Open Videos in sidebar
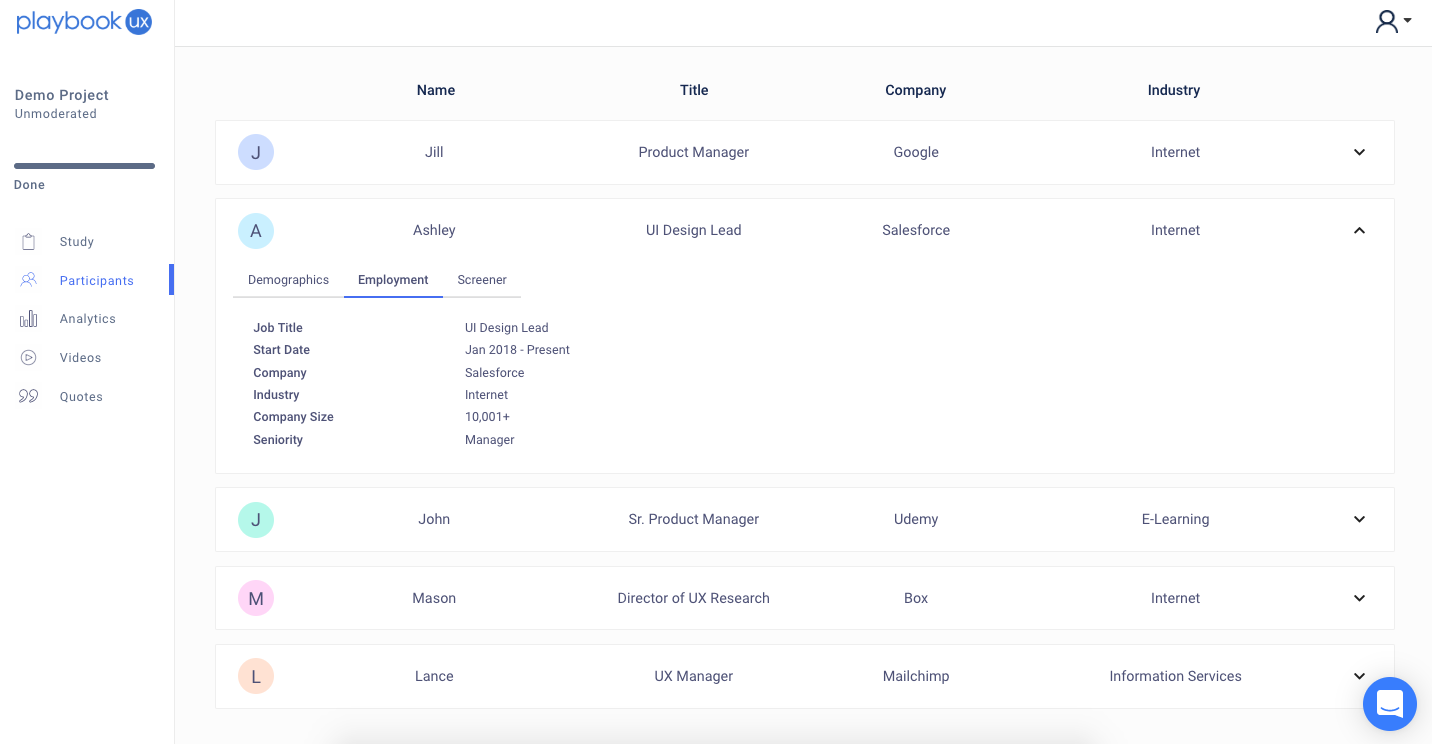The width and height of the screenshot is (1432, 744). pyautogui.click(x=80, y=358)
